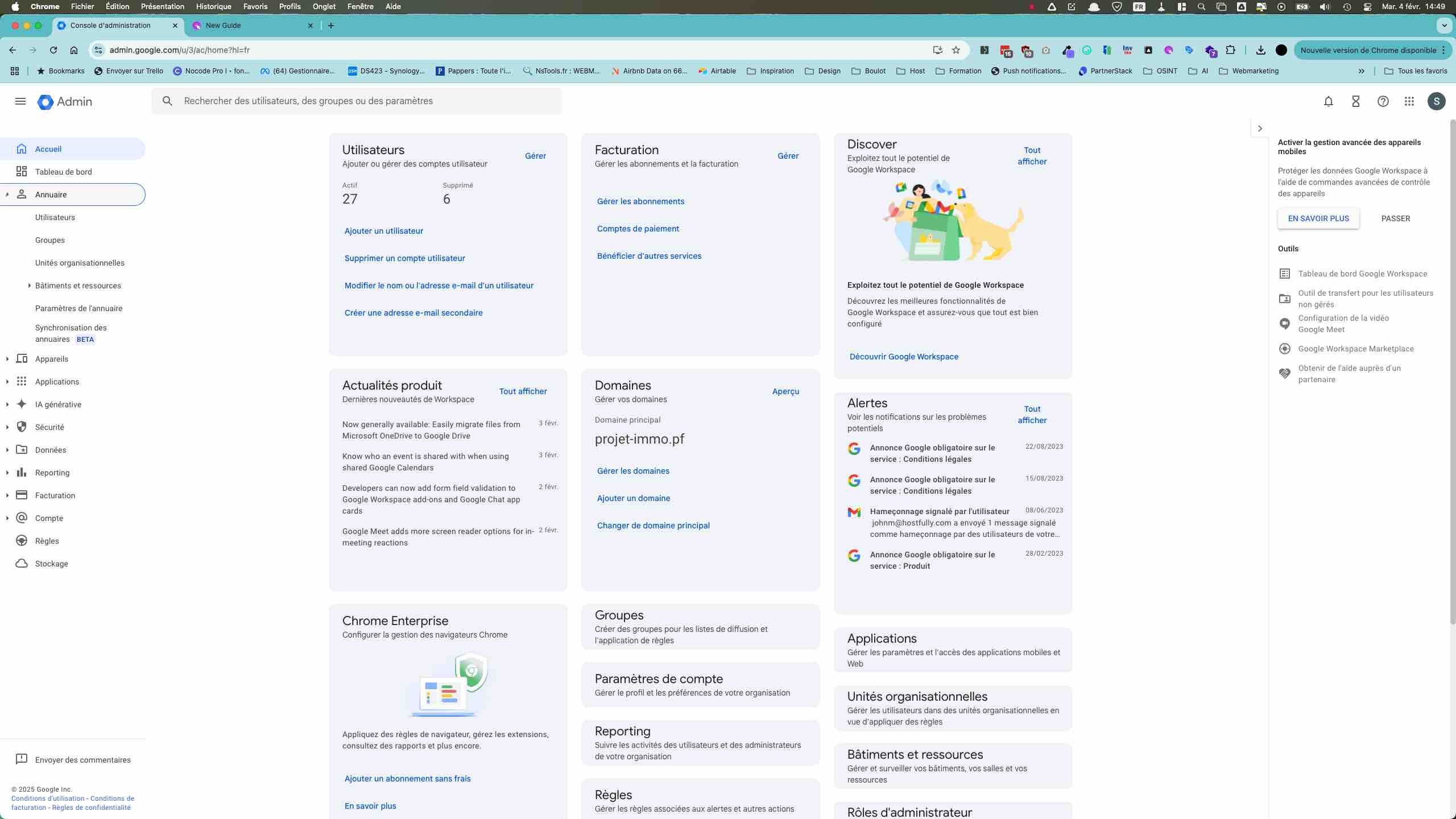Open Utilisateurs under Annuaire
The height and width of the screenshot is (819, 1456).
pos(55,217)
